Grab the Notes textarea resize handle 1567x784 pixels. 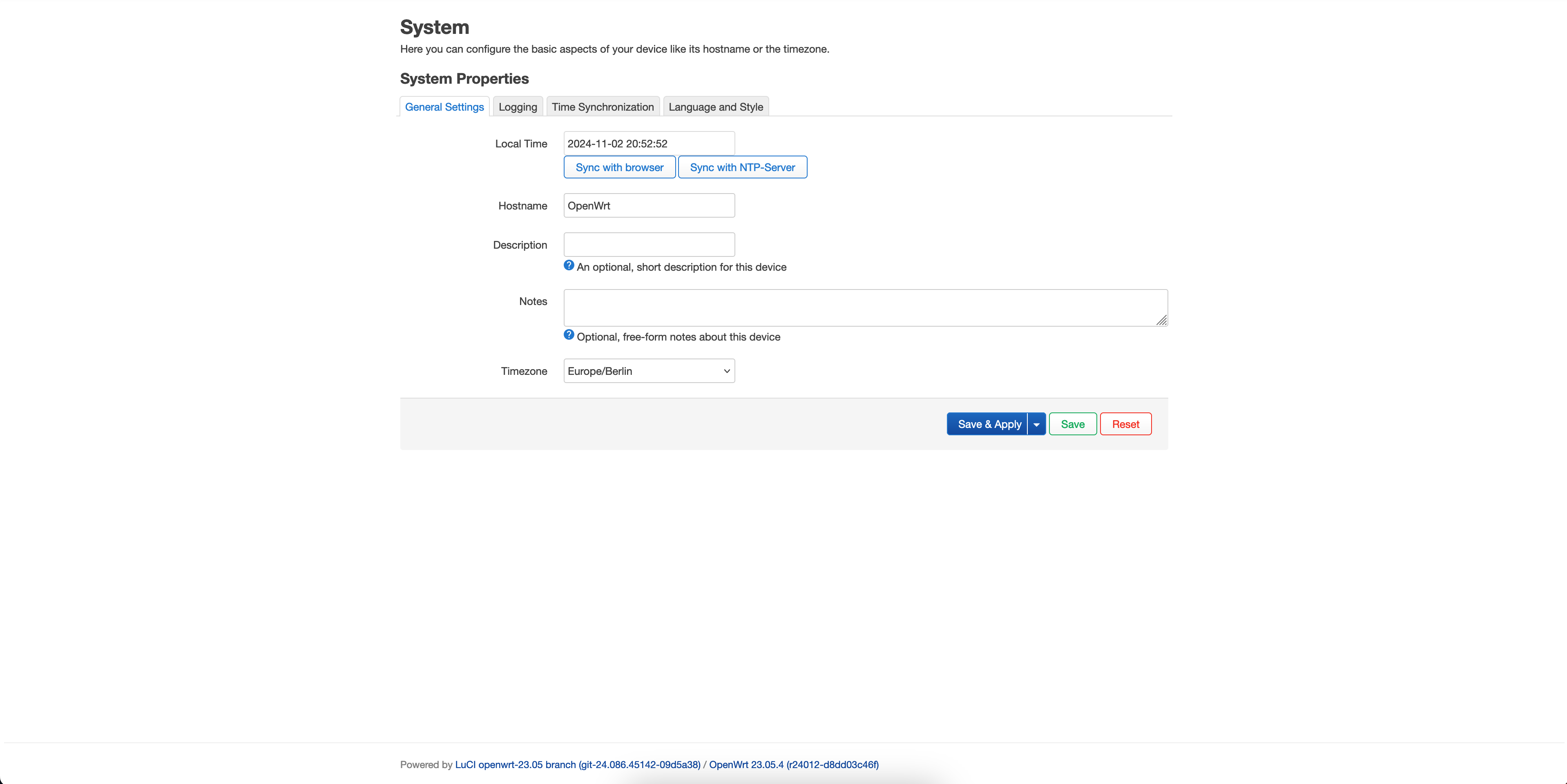(1161, 320)
